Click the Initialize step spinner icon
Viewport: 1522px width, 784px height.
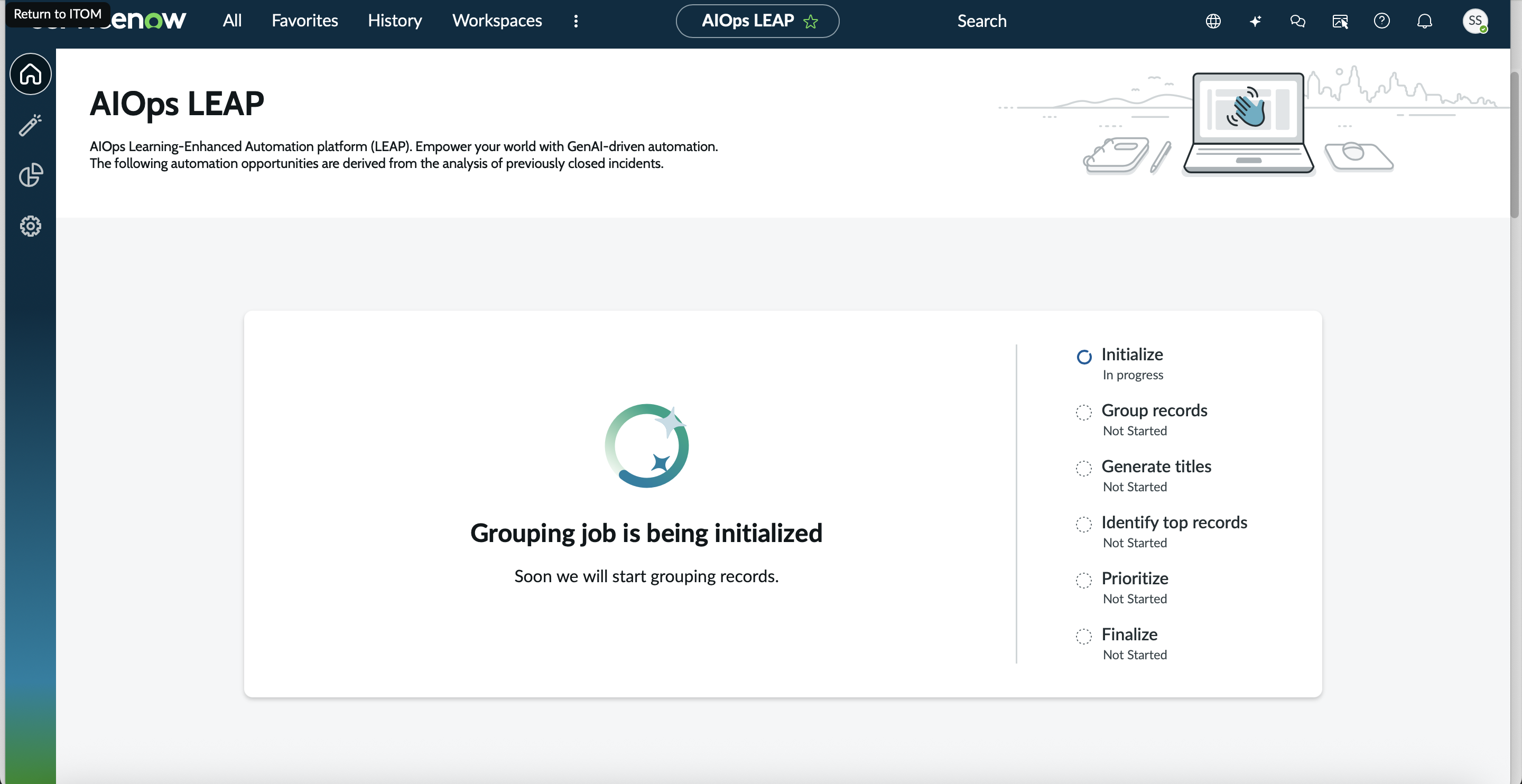1084,357
